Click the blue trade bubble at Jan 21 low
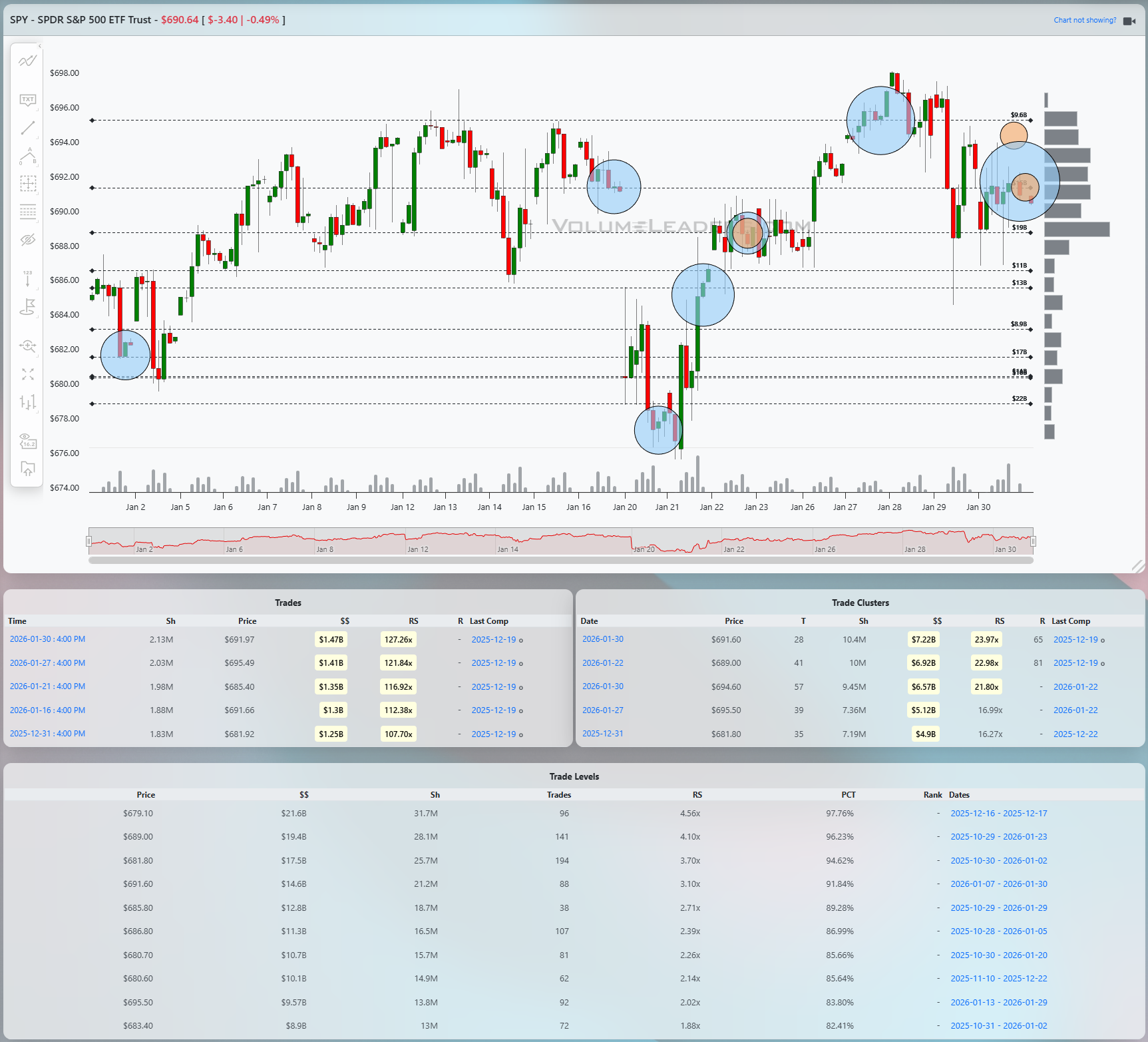The height and width of the screenshot is (1042, 1148). 658,430
